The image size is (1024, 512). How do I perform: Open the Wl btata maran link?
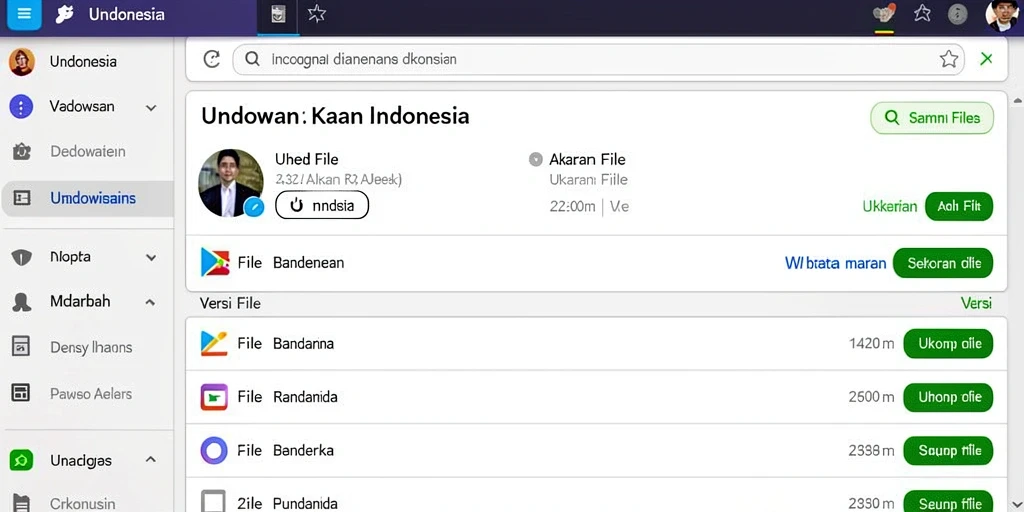(x=835, y=263)
